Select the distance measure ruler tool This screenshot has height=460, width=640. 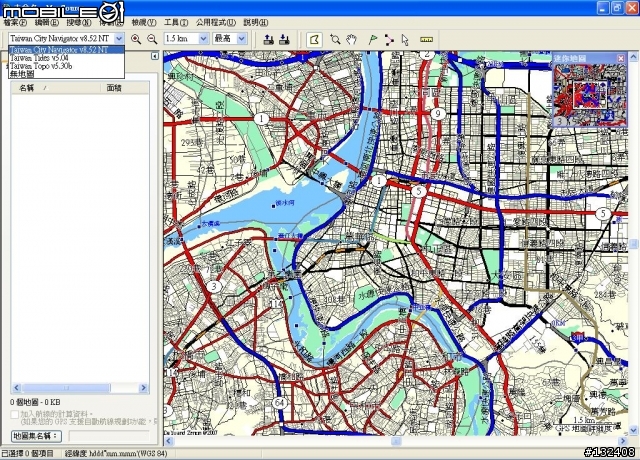[426, 40]
